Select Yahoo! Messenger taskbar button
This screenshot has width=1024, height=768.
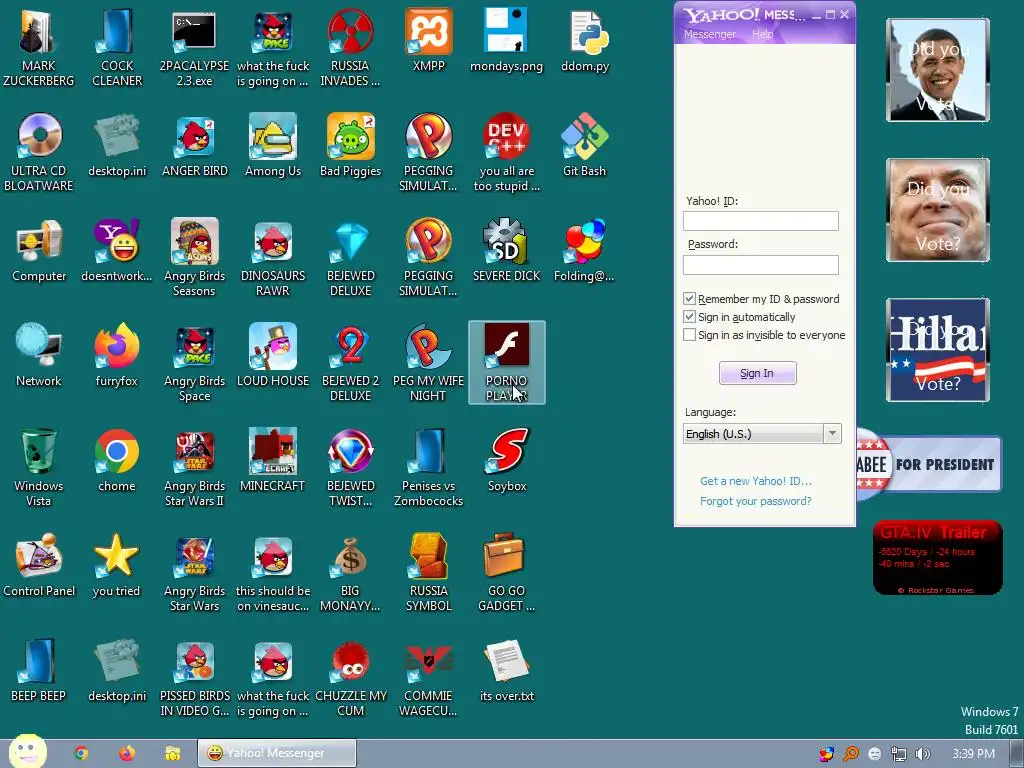[x=277, y=754]
